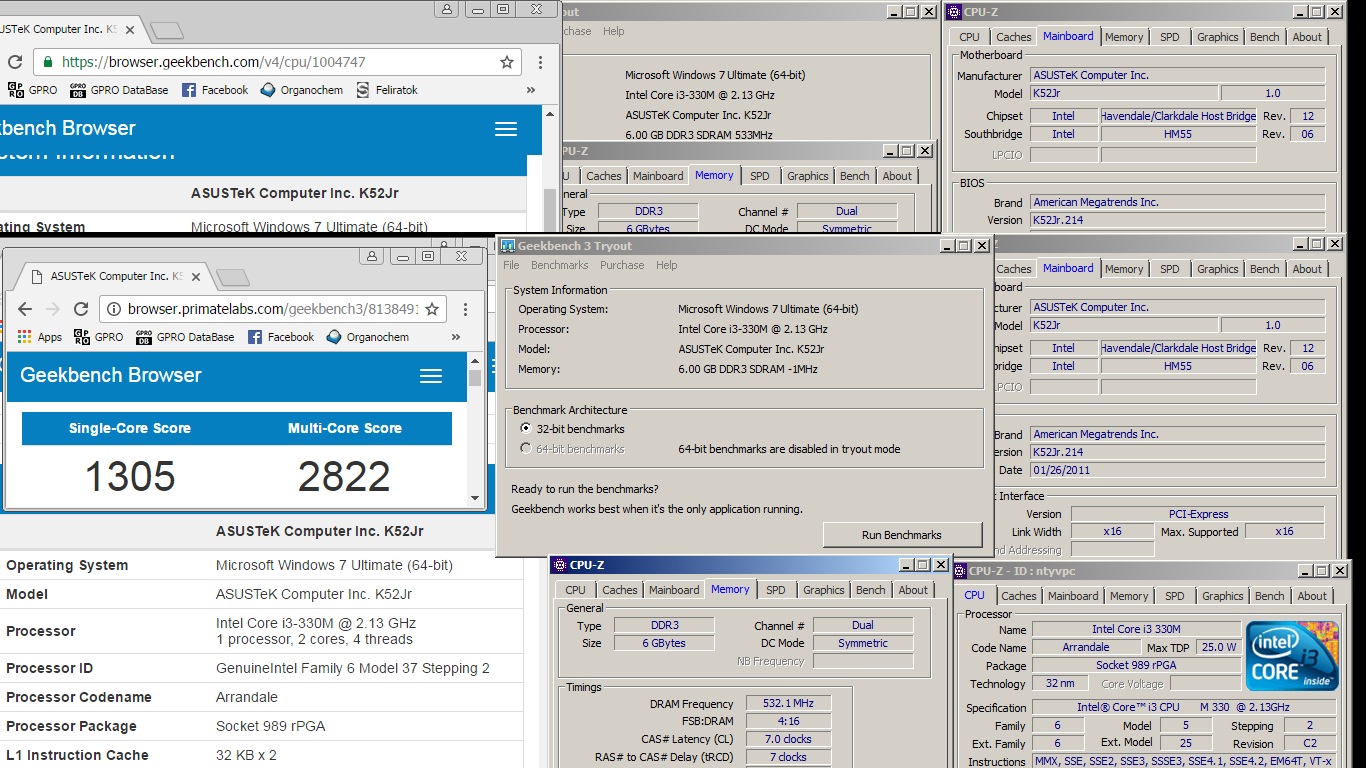Open Help menu in Geekbench 3 Tryout
The width and height of the screenshot is (1366, 768).
point(667,265)
